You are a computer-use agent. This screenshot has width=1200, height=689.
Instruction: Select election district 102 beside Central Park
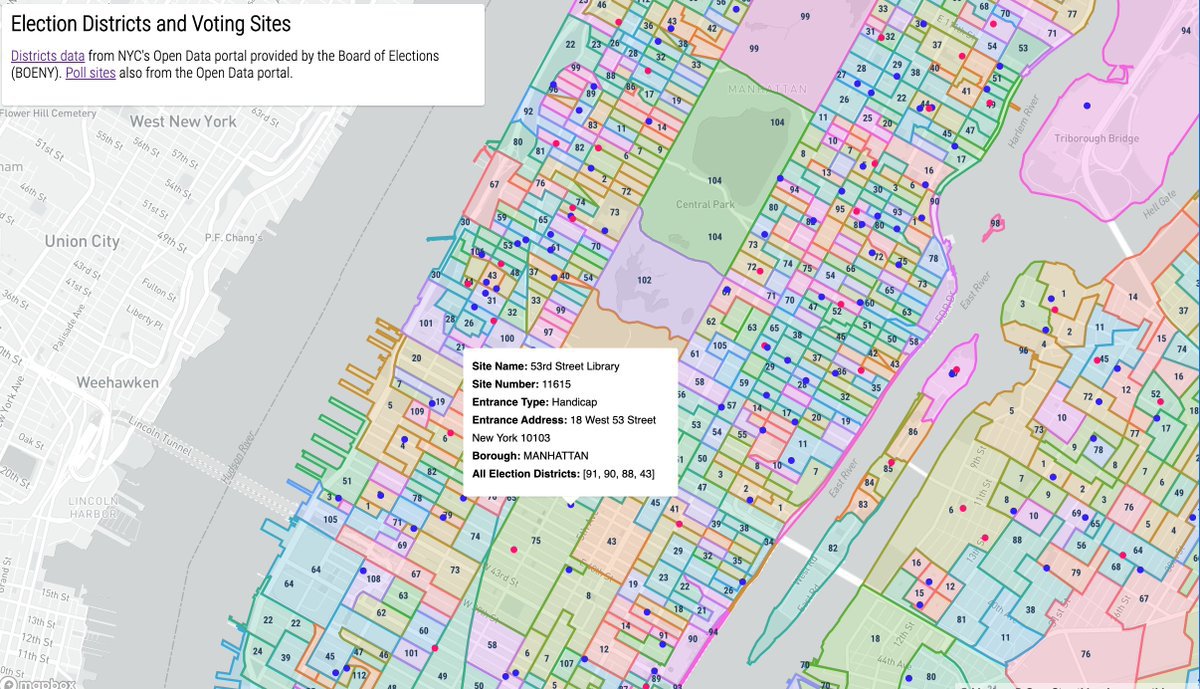coord(644,281)
